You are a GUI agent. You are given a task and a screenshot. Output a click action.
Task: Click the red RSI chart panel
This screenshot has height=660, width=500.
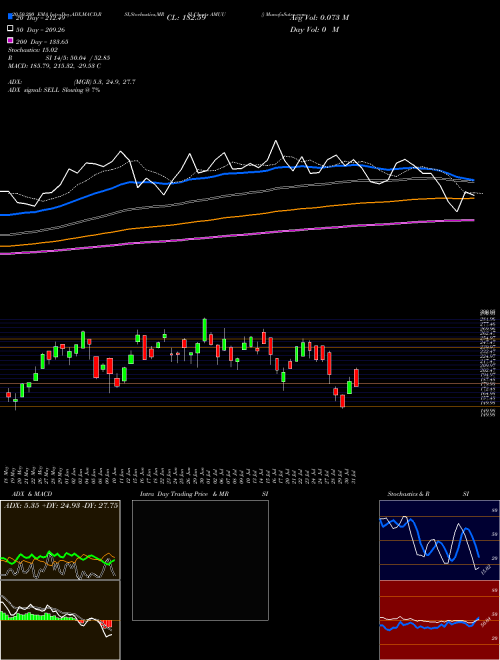click(439, 620)
